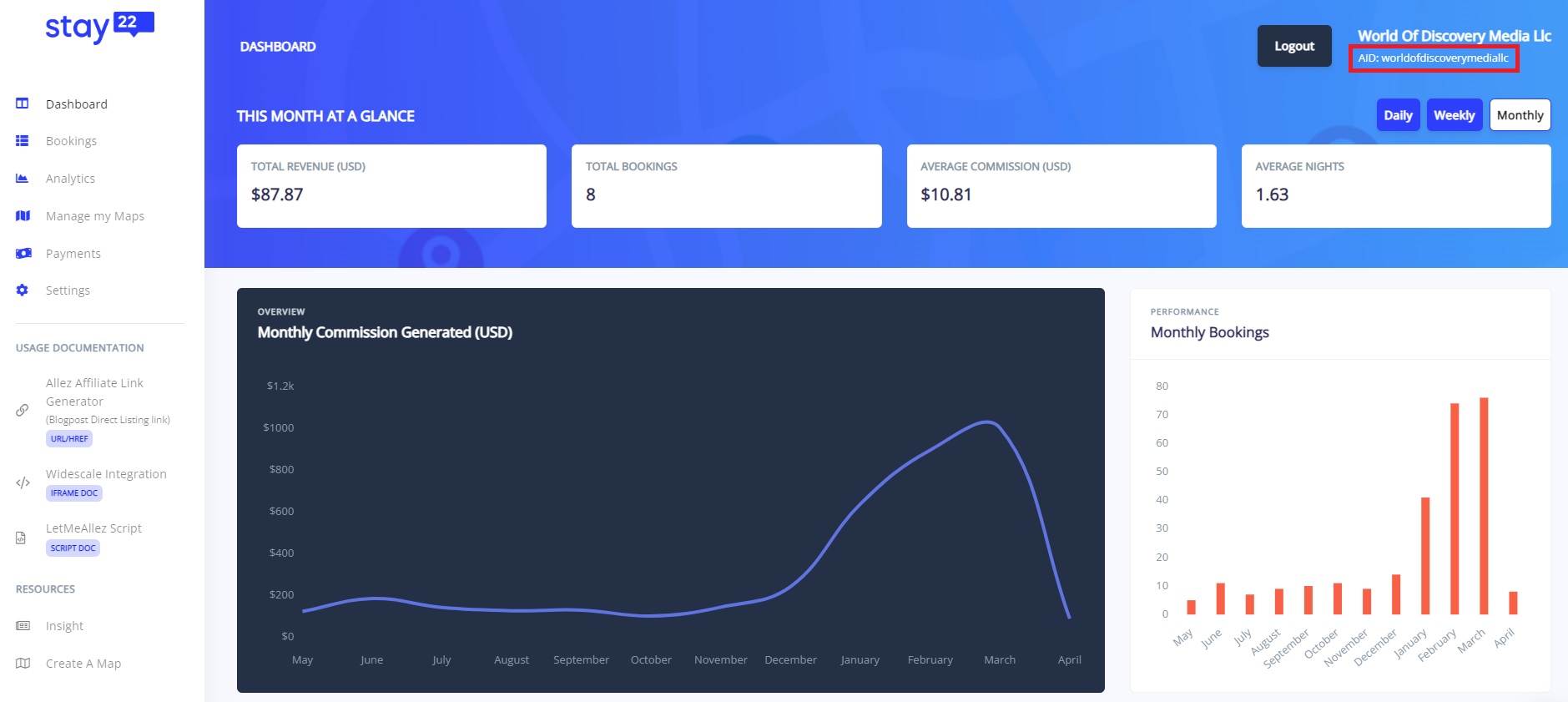Image resolution: width=1568 pixels, height=702 pixels.
Task: Click the $1000 axis label
Action: (279, 427)
